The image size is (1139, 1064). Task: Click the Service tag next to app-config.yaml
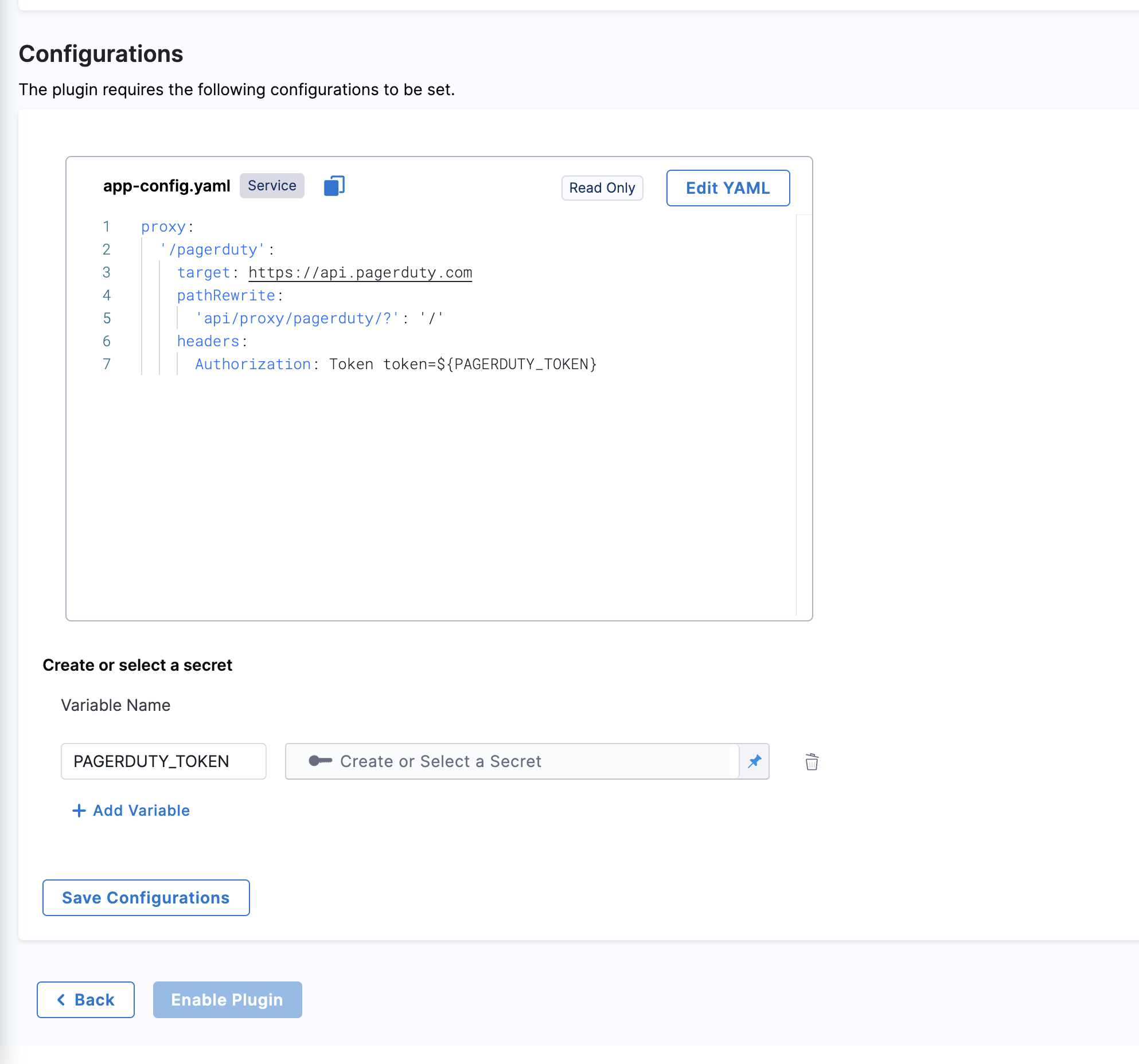(x=272, y=186)
